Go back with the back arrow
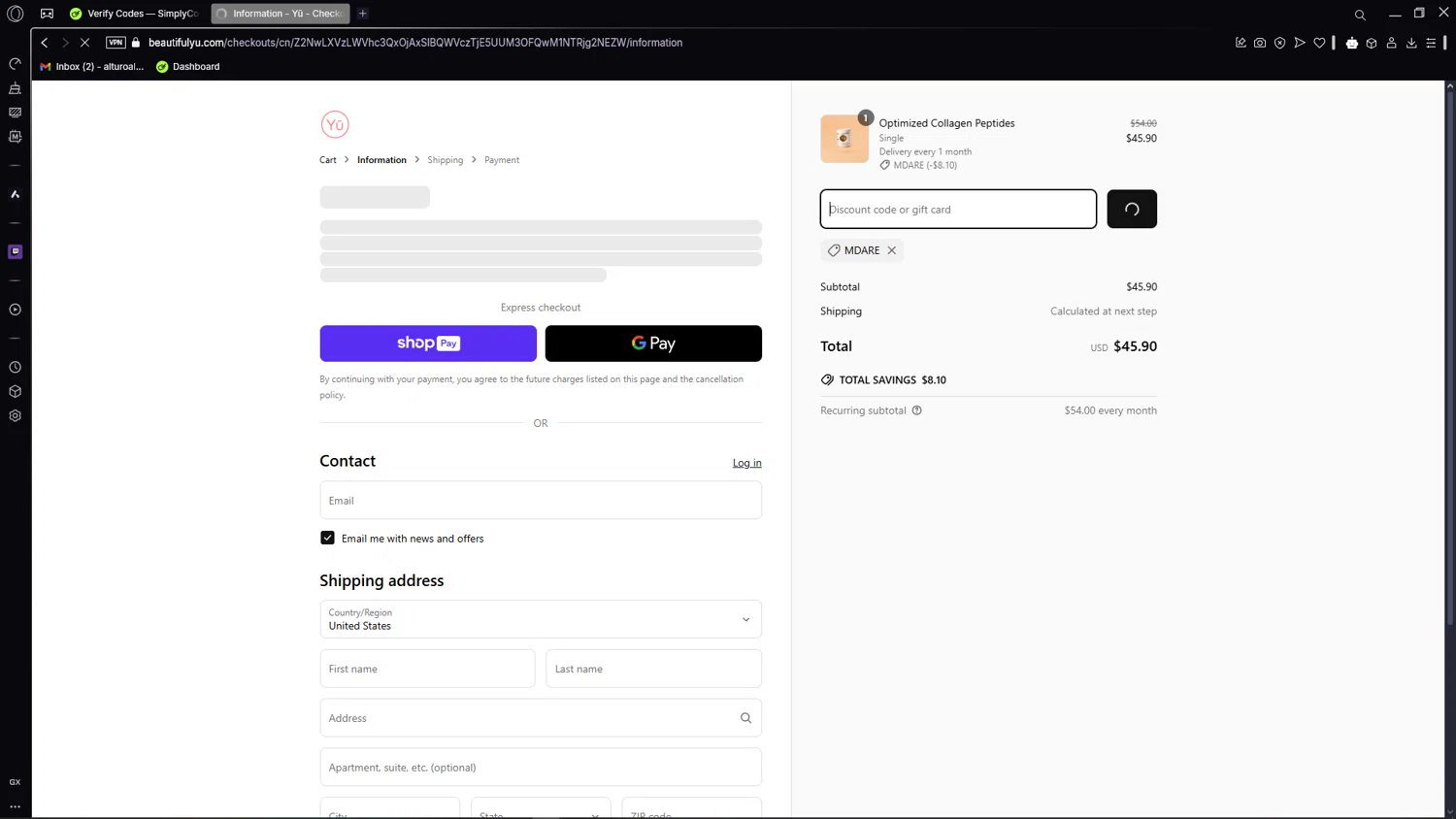This screenshot has width=1456, height=819. (x=45, y=43)
